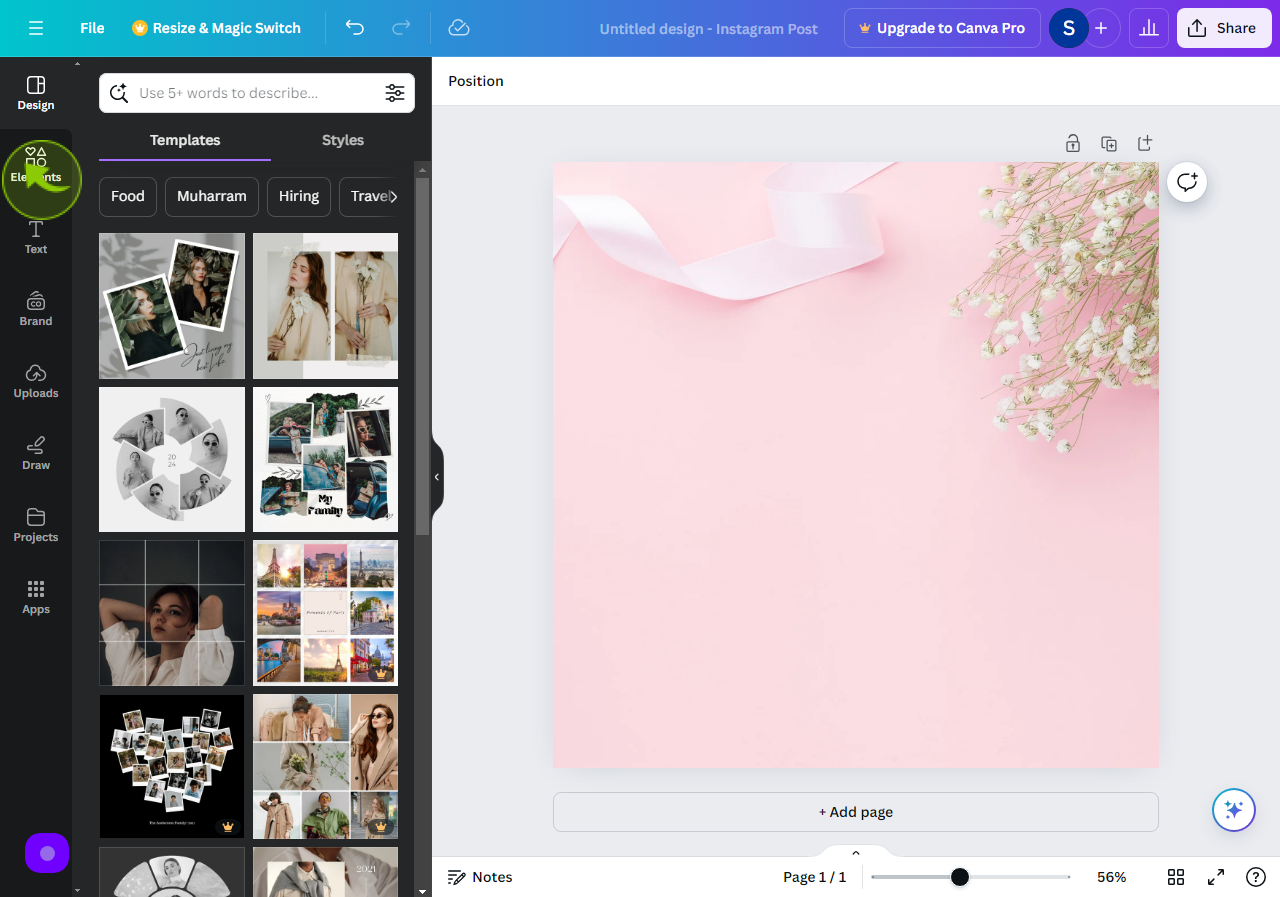Choose the beige fashion collage template

click(325, 766)
